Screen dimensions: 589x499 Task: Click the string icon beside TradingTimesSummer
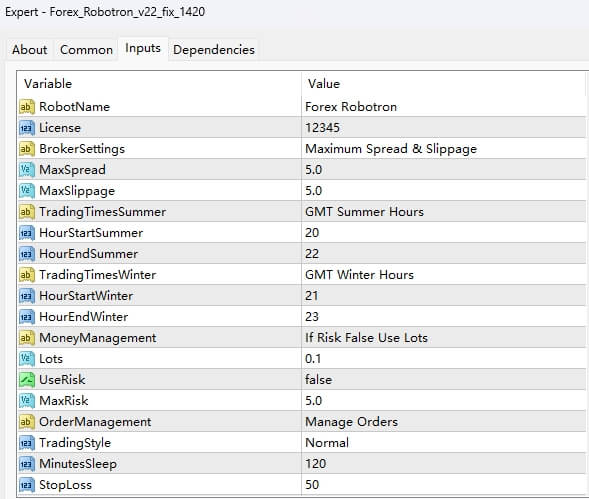pyautogui.click(x=27, y=212)
